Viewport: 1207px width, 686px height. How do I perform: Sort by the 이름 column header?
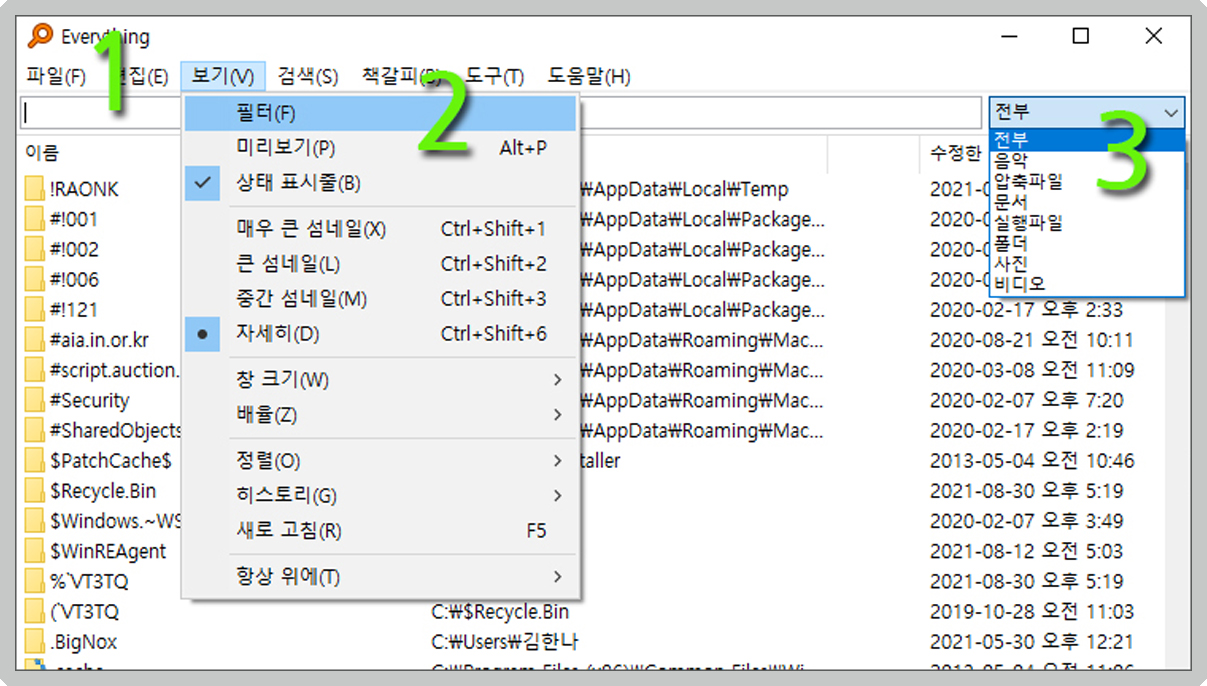[42, 153]
